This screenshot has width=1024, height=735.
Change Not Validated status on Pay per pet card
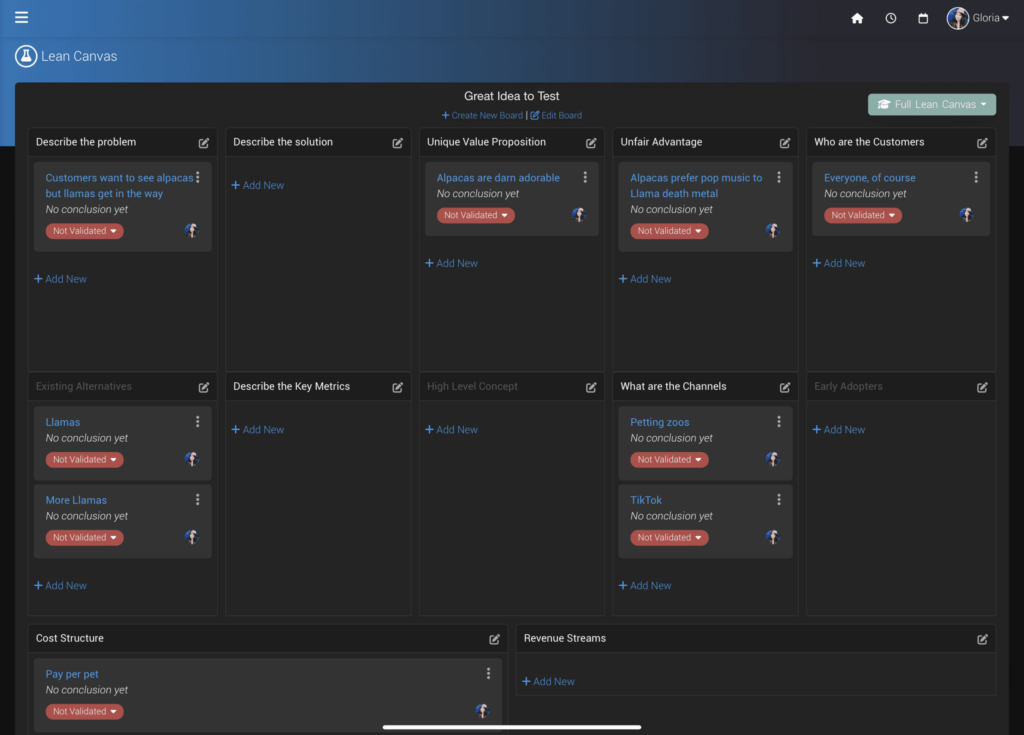click(84, 711)
